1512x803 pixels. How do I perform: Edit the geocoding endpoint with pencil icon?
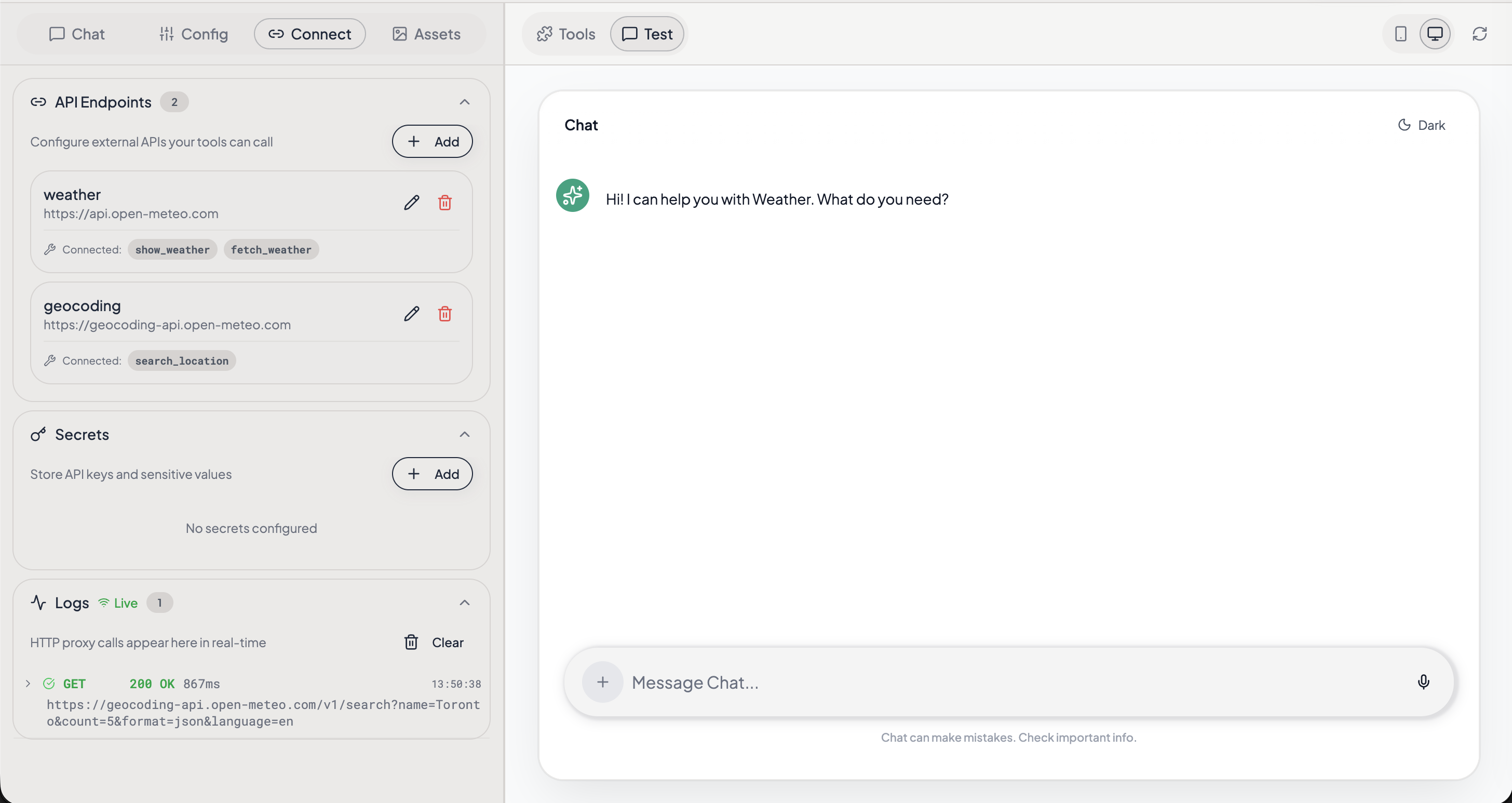pos(411,314)
